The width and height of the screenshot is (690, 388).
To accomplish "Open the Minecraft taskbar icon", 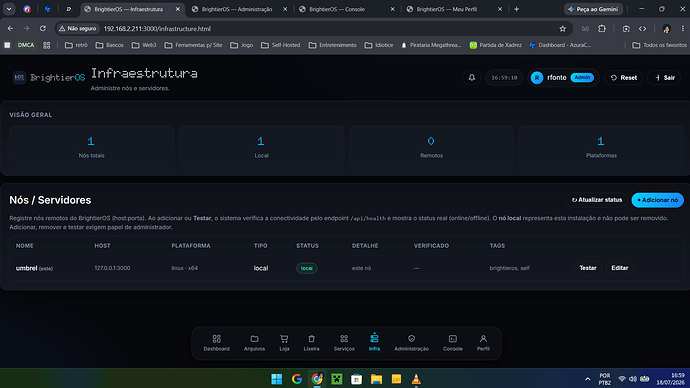I will point(337,379).
